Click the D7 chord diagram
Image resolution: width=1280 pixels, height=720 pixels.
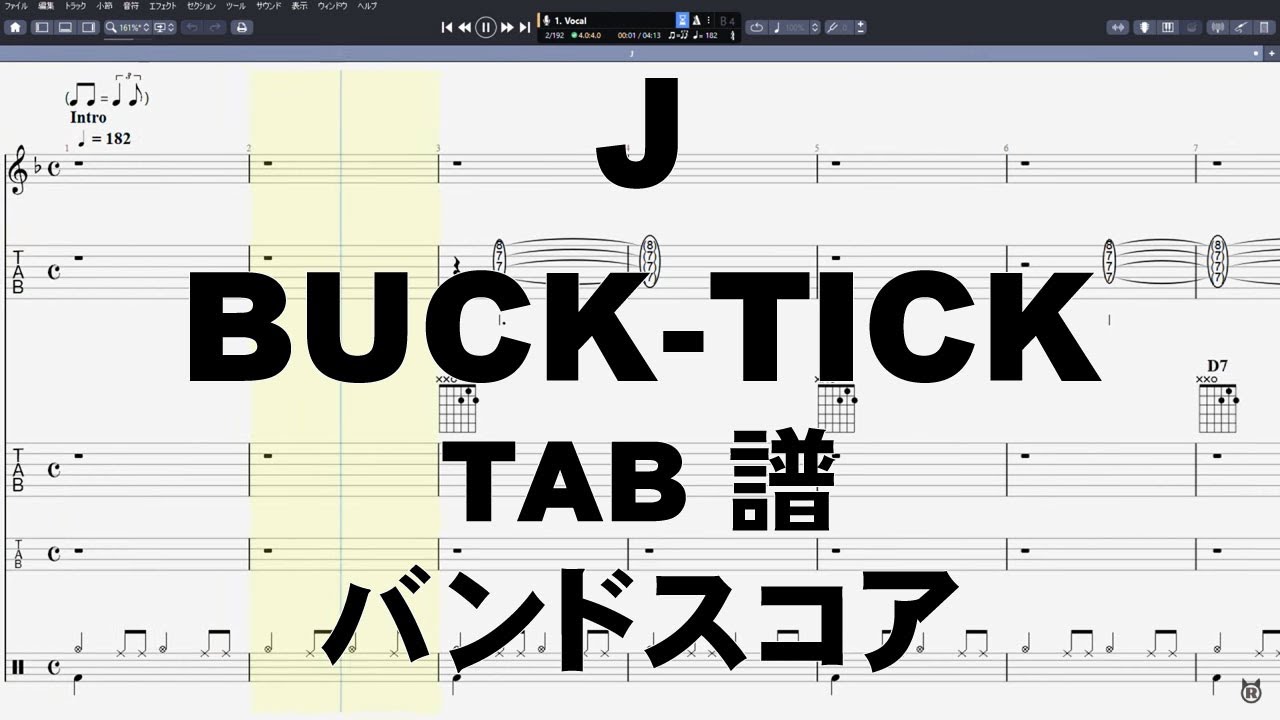coord(1217,400)
